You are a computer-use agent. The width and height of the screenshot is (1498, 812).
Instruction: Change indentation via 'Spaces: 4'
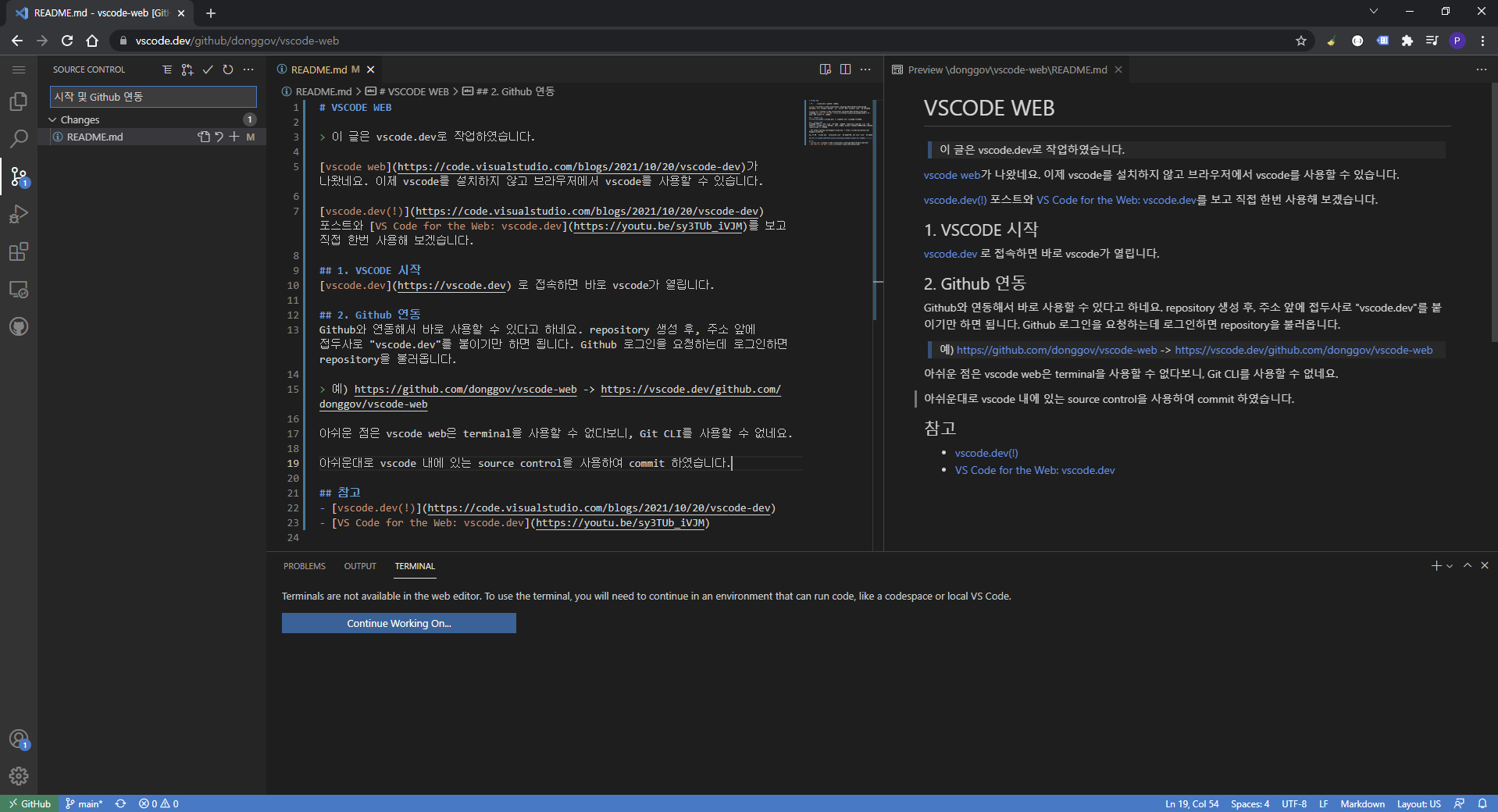tap(1250, 803)
